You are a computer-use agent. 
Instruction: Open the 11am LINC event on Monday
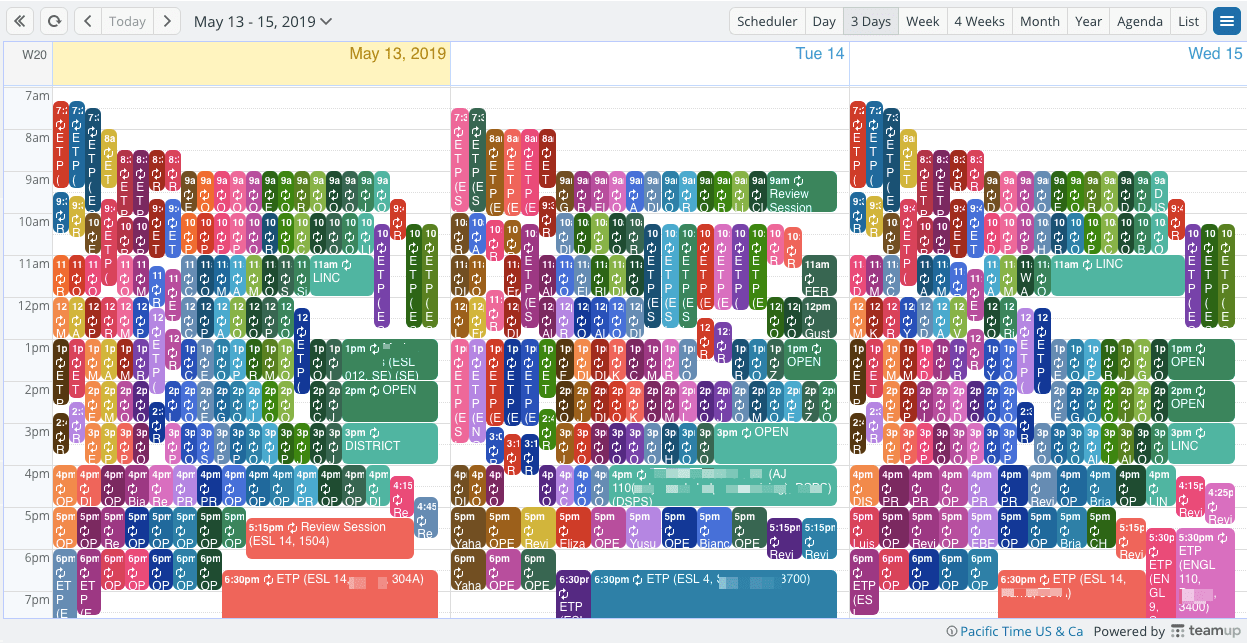click(x=341, y=275)
